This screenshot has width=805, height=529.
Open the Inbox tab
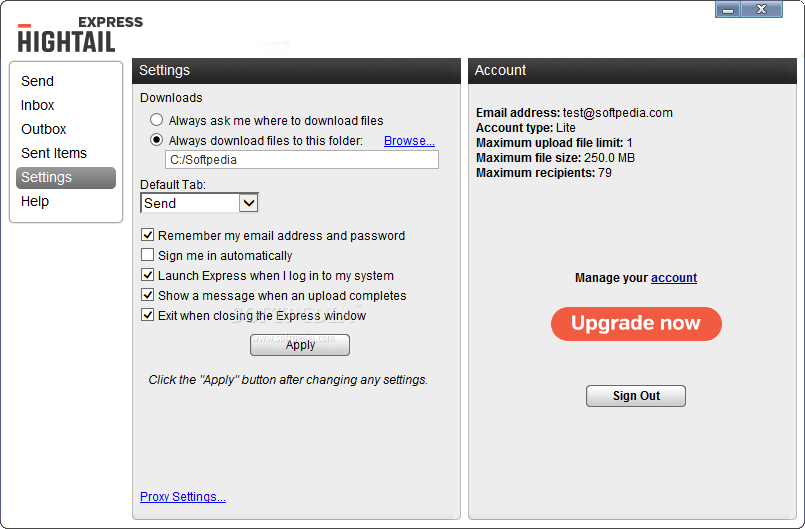[37, 105]
